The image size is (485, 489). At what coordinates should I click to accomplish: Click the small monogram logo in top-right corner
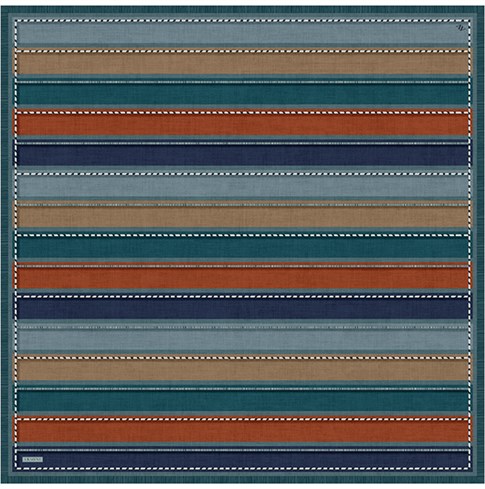461,28
